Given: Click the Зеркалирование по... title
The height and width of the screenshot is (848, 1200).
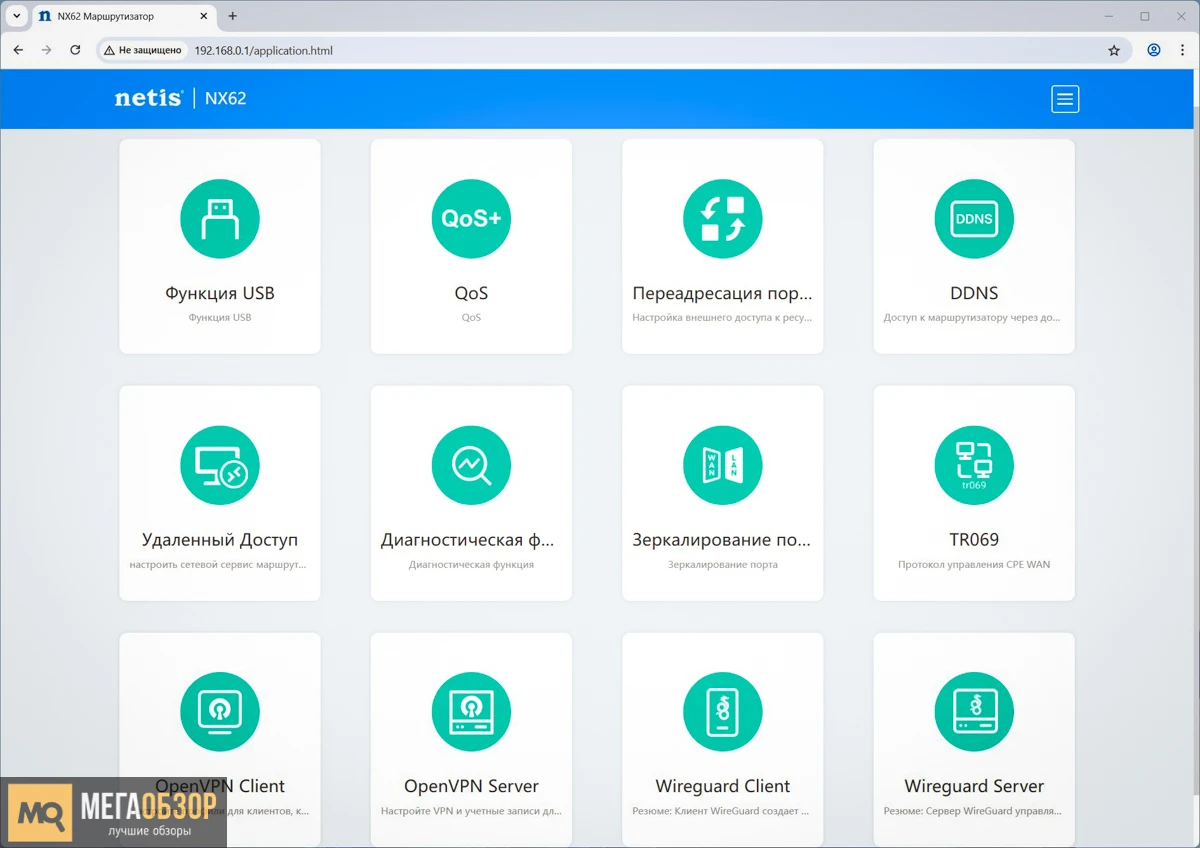Looking at the screenshot, I should coord(722,540).
